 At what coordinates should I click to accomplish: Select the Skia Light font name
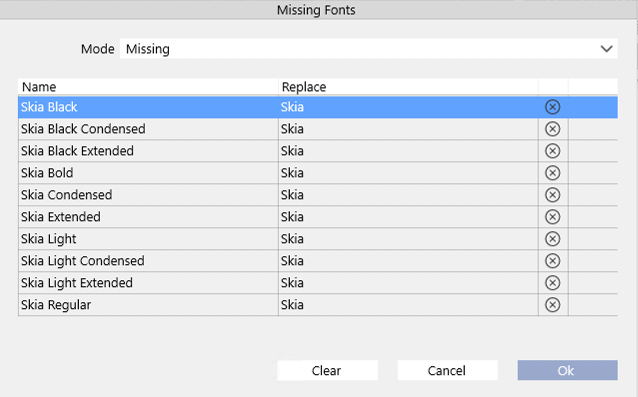coord(48,239)
